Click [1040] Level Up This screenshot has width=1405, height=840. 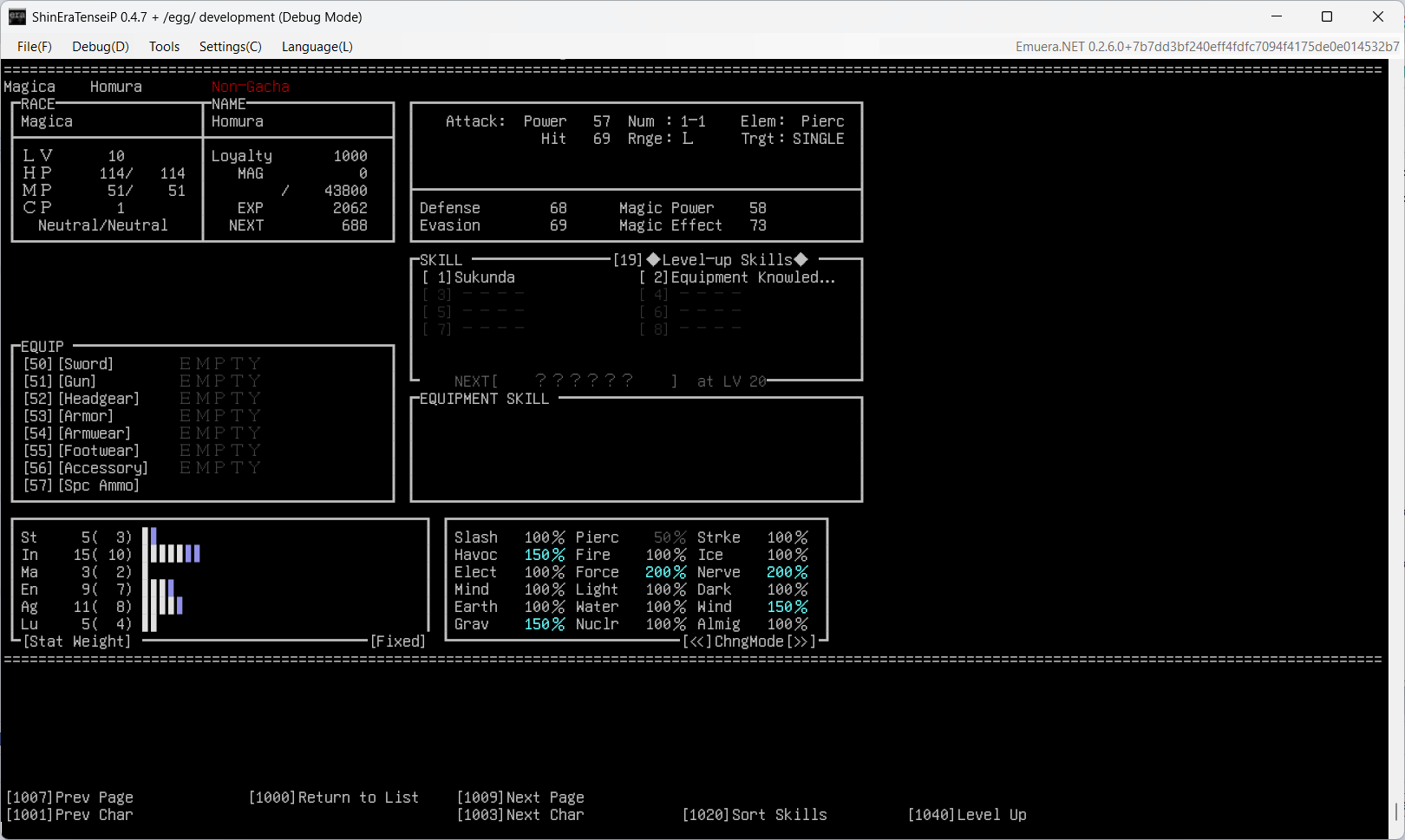[967, 815]
